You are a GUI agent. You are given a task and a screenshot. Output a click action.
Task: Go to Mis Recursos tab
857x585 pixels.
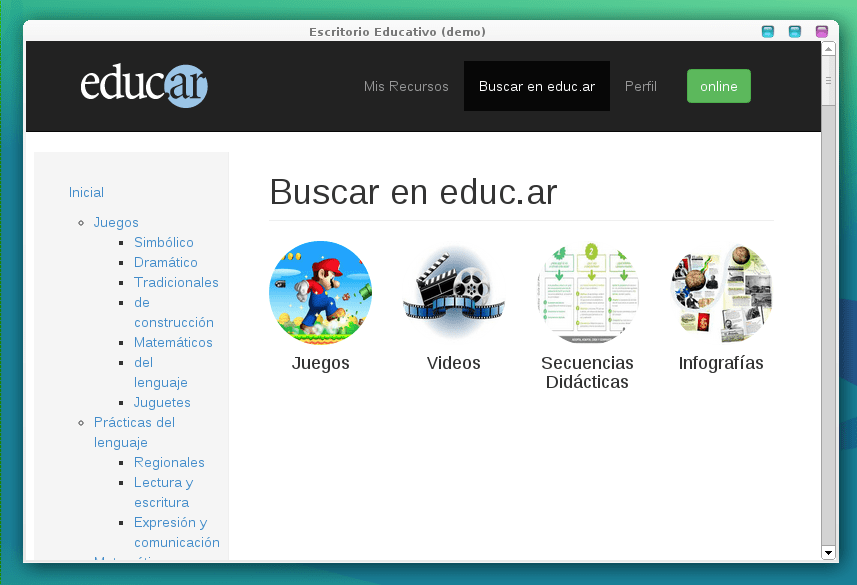point(406,86)
